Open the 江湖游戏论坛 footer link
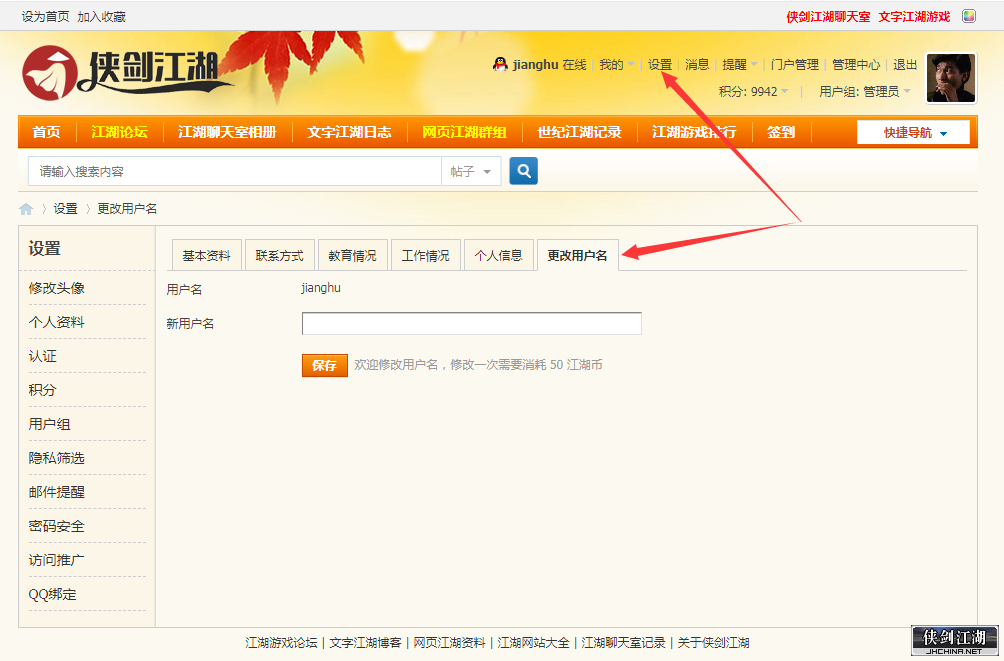 click(281, 642)
